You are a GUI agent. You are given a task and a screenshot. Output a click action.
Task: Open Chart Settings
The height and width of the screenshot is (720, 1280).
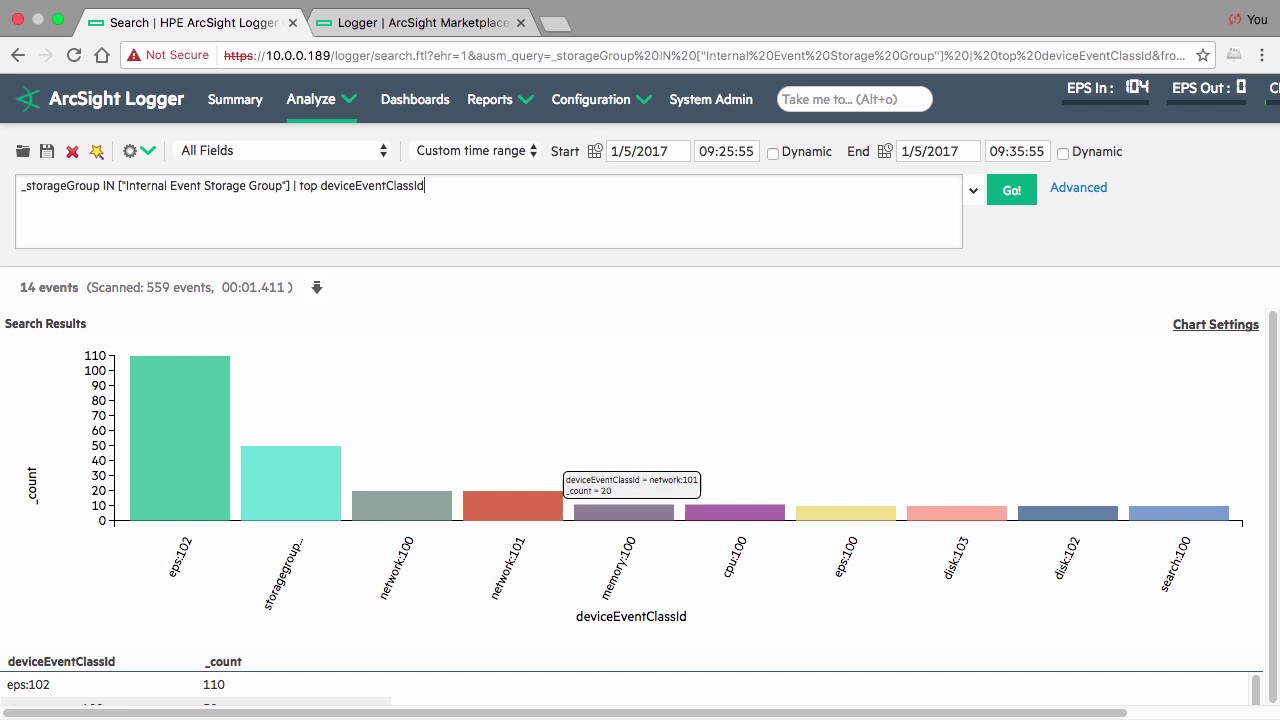1215,325
